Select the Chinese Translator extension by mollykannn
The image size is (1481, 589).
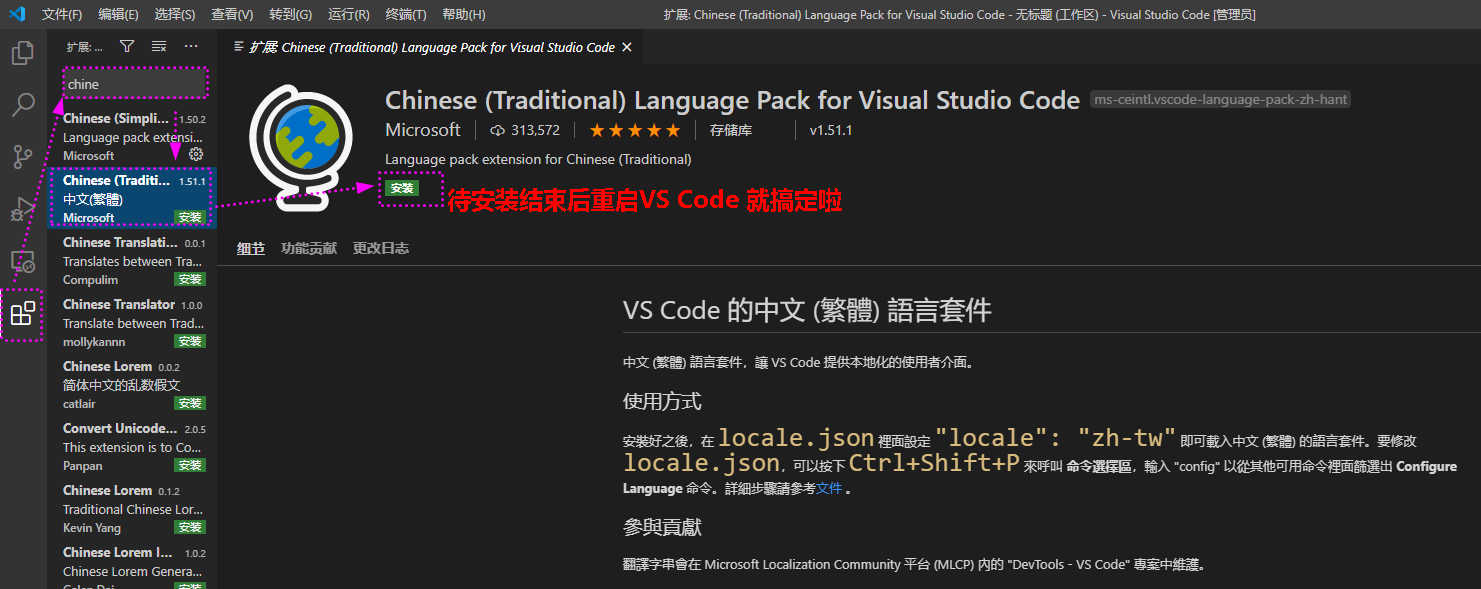pyautogui.click(x=132, y=322)
